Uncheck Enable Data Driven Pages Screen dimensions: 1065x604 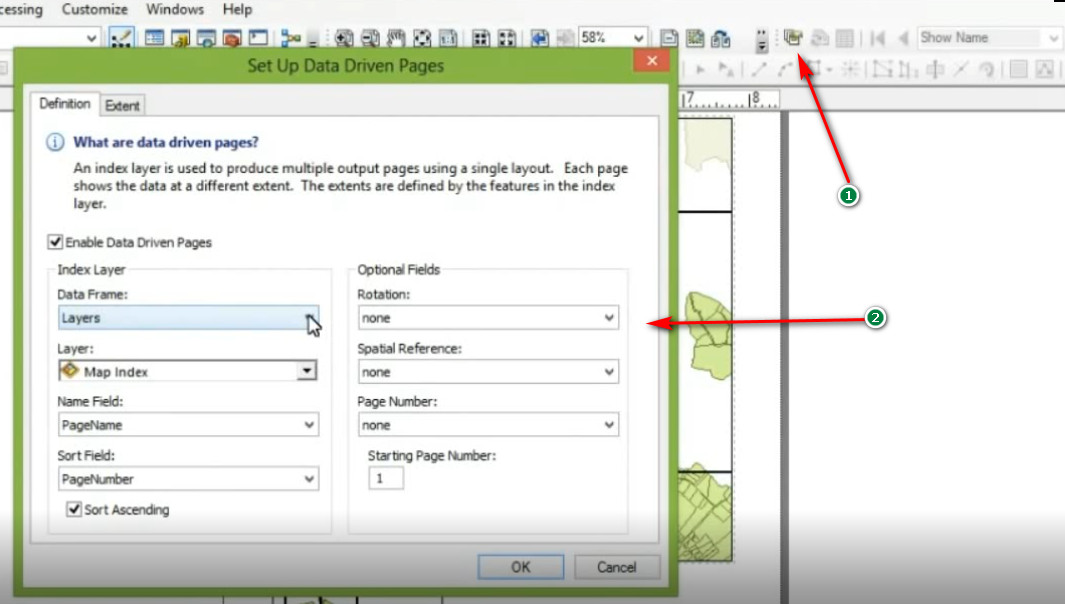pos(54,242)
